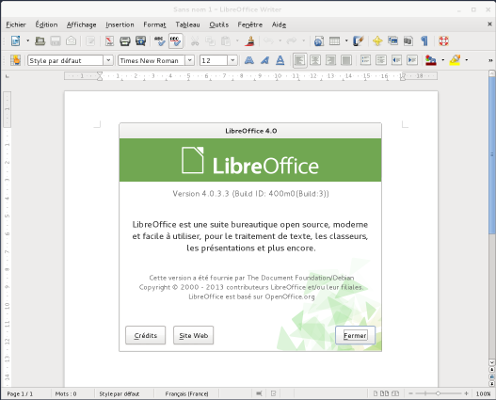Click the Print icon

(x=125, y=41)
